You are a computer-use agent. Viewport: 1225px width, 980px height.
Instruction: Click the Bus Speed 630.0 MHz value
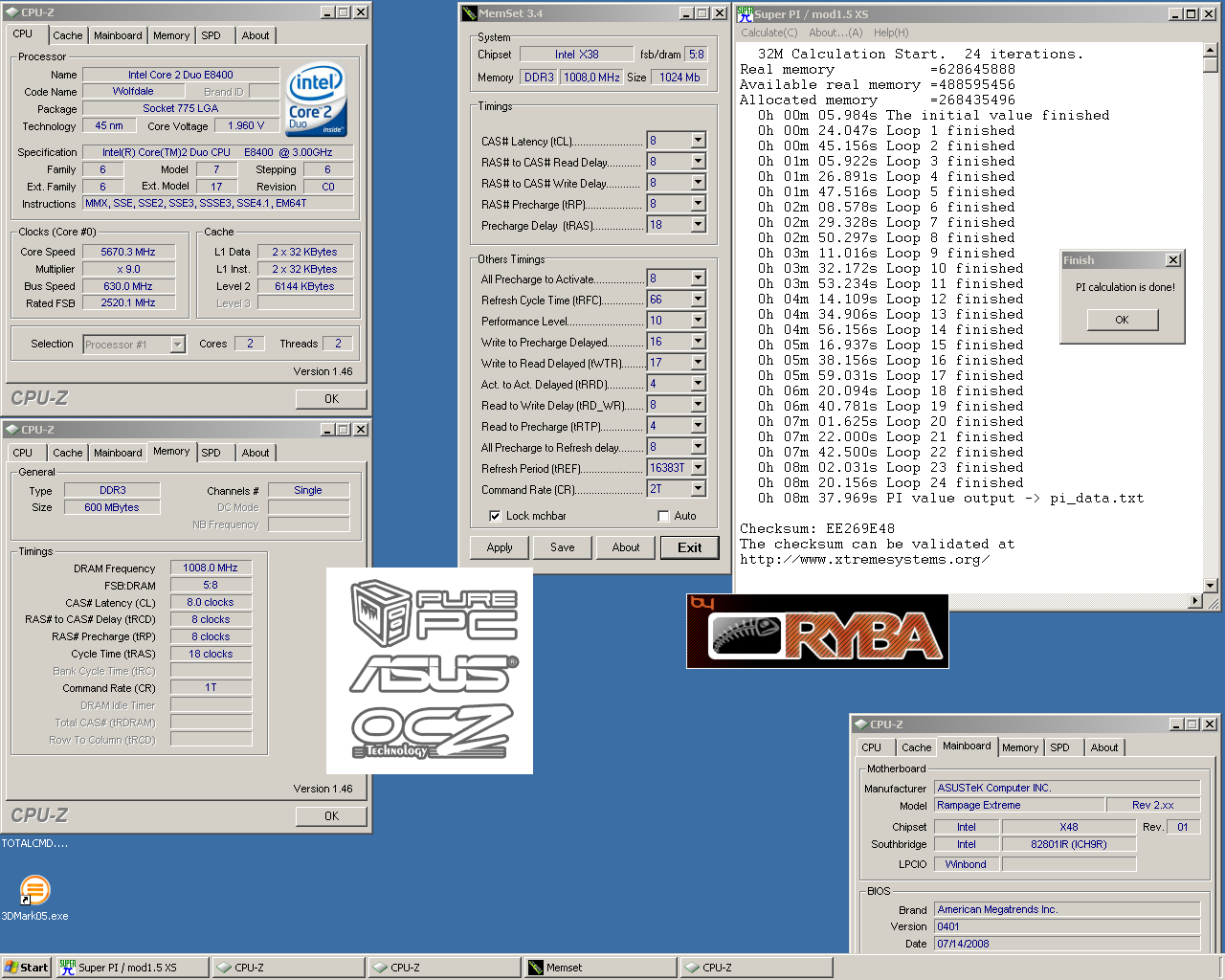point(128,286)
